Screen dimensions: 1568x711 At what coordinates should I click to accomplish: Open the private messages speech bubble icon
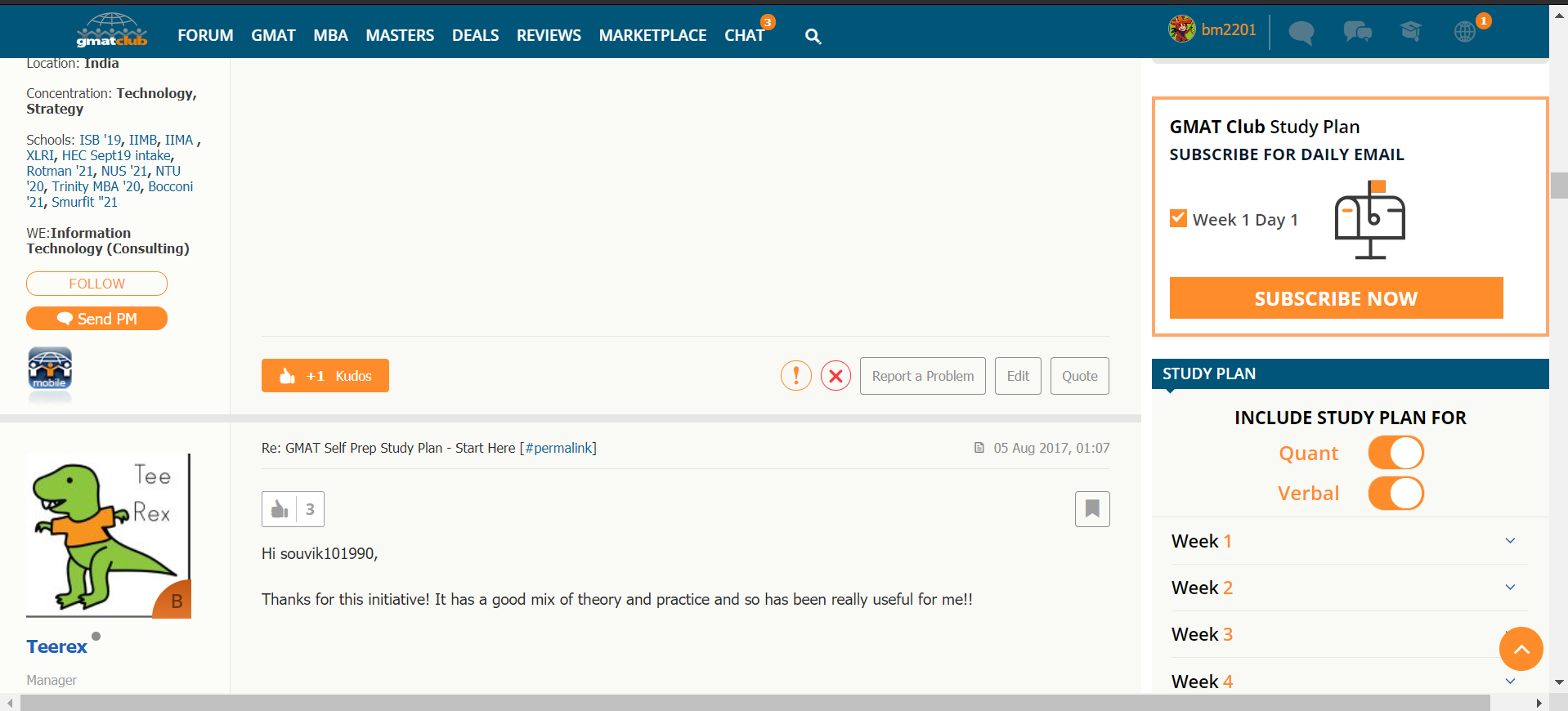coord(1301,33)
